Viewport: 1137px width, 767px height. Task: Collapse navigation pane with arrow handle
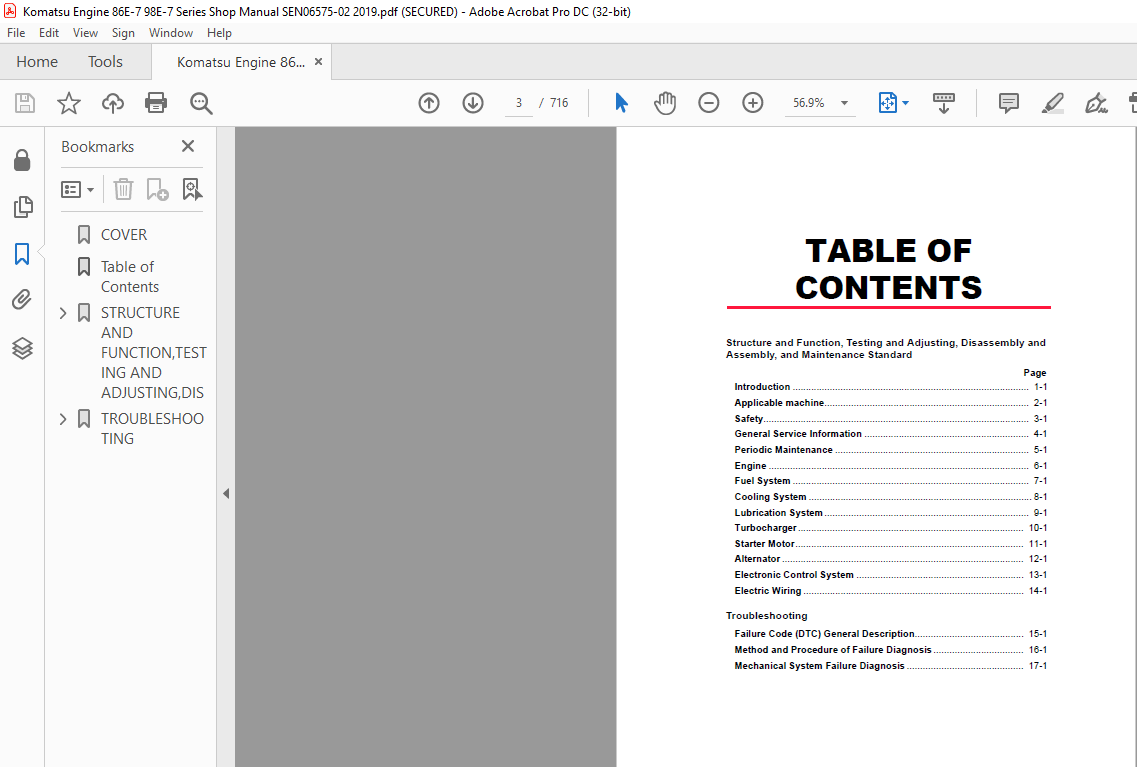point(226,494)
